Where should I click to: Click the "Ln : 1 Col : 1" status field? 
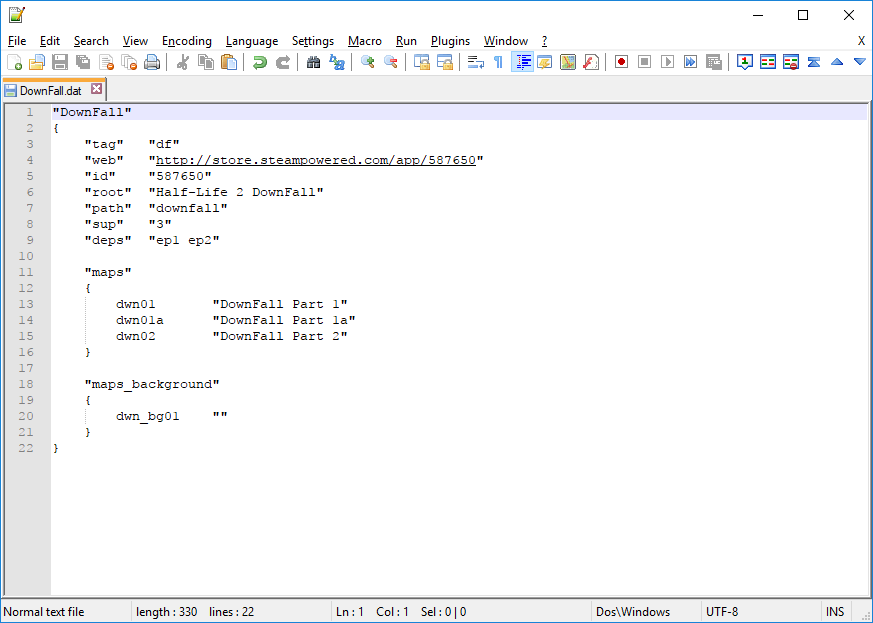click(x=372, y=612)
